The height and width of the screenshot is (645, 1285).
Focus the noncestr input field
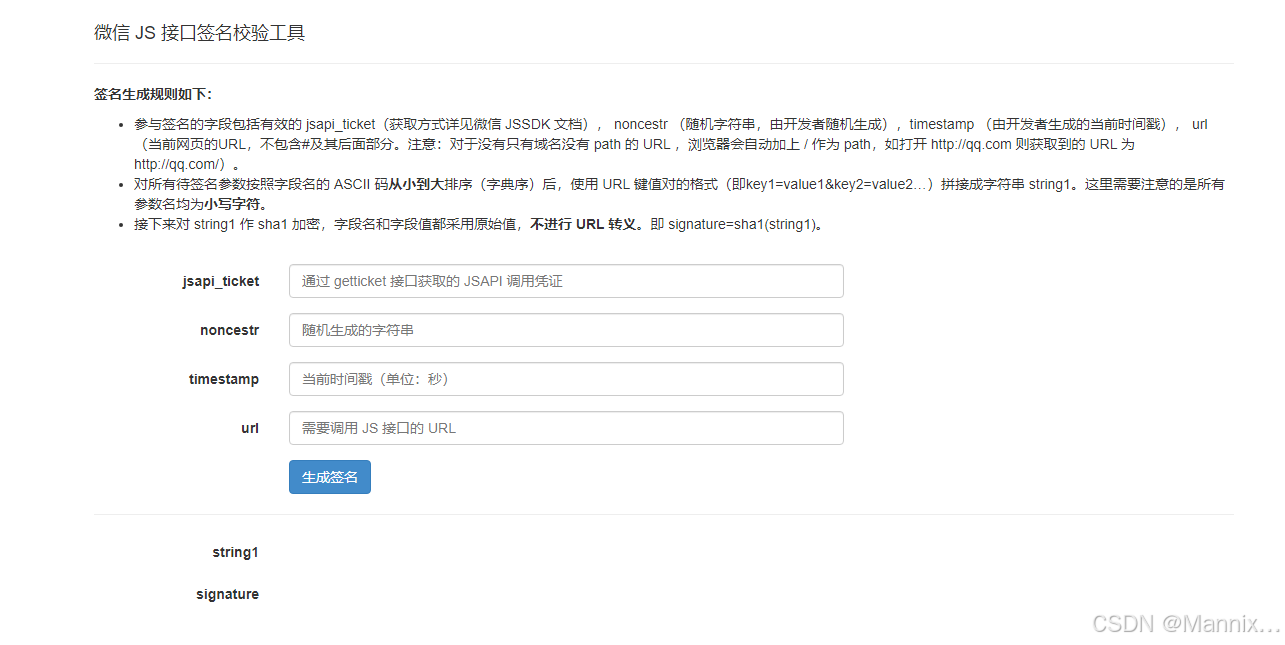pos(566,330)
